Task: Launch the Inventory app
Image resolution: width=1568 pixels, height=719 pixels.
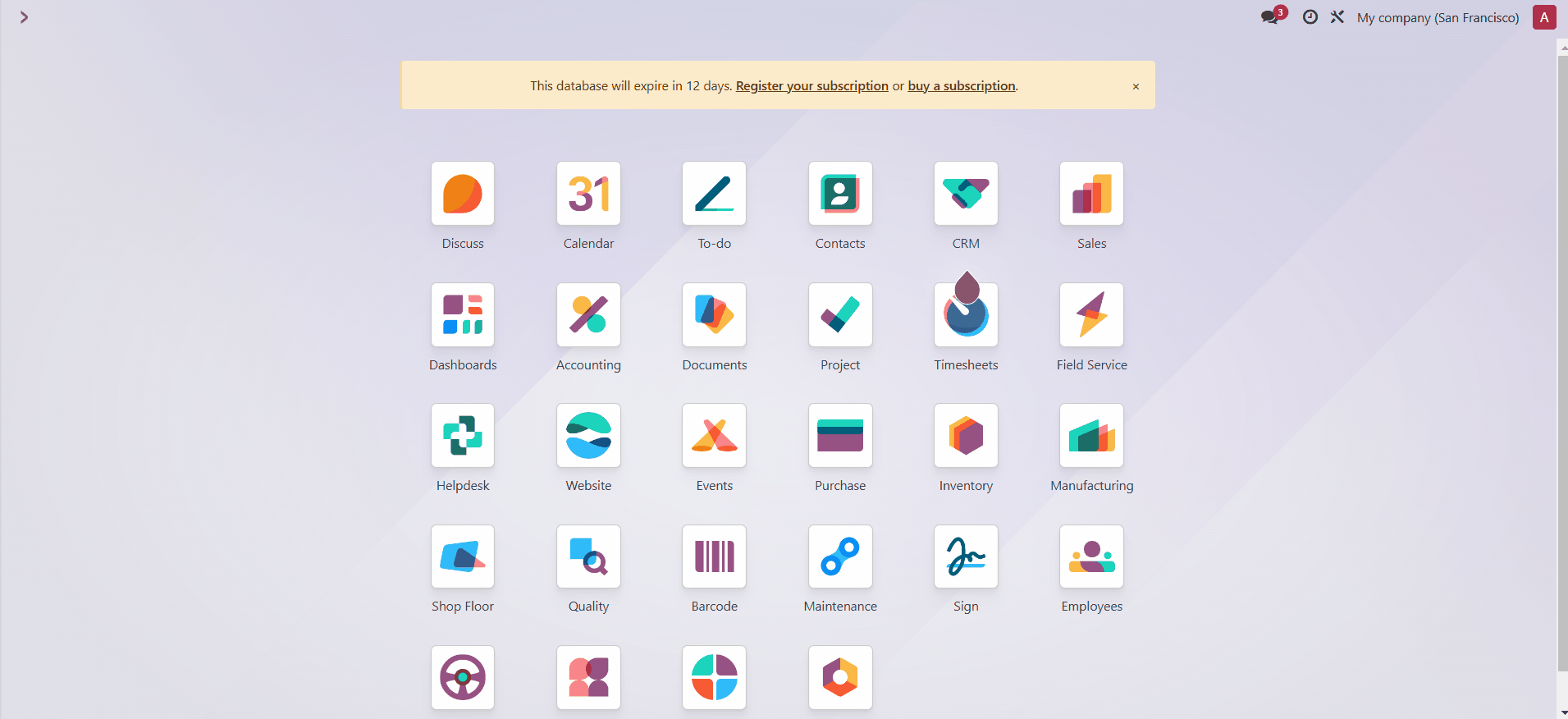Action: tap(966, 436)
